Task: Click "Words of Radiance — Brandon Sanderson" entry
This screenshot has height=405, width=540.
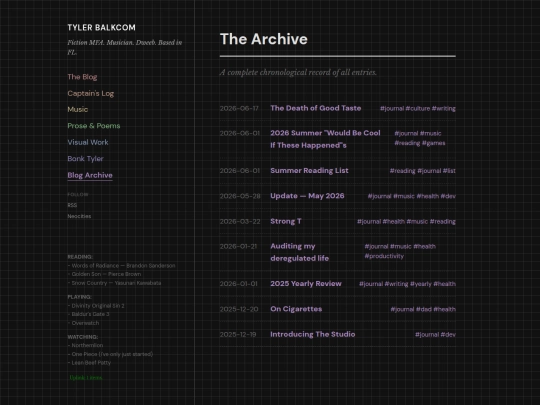Action: point(122,266)
